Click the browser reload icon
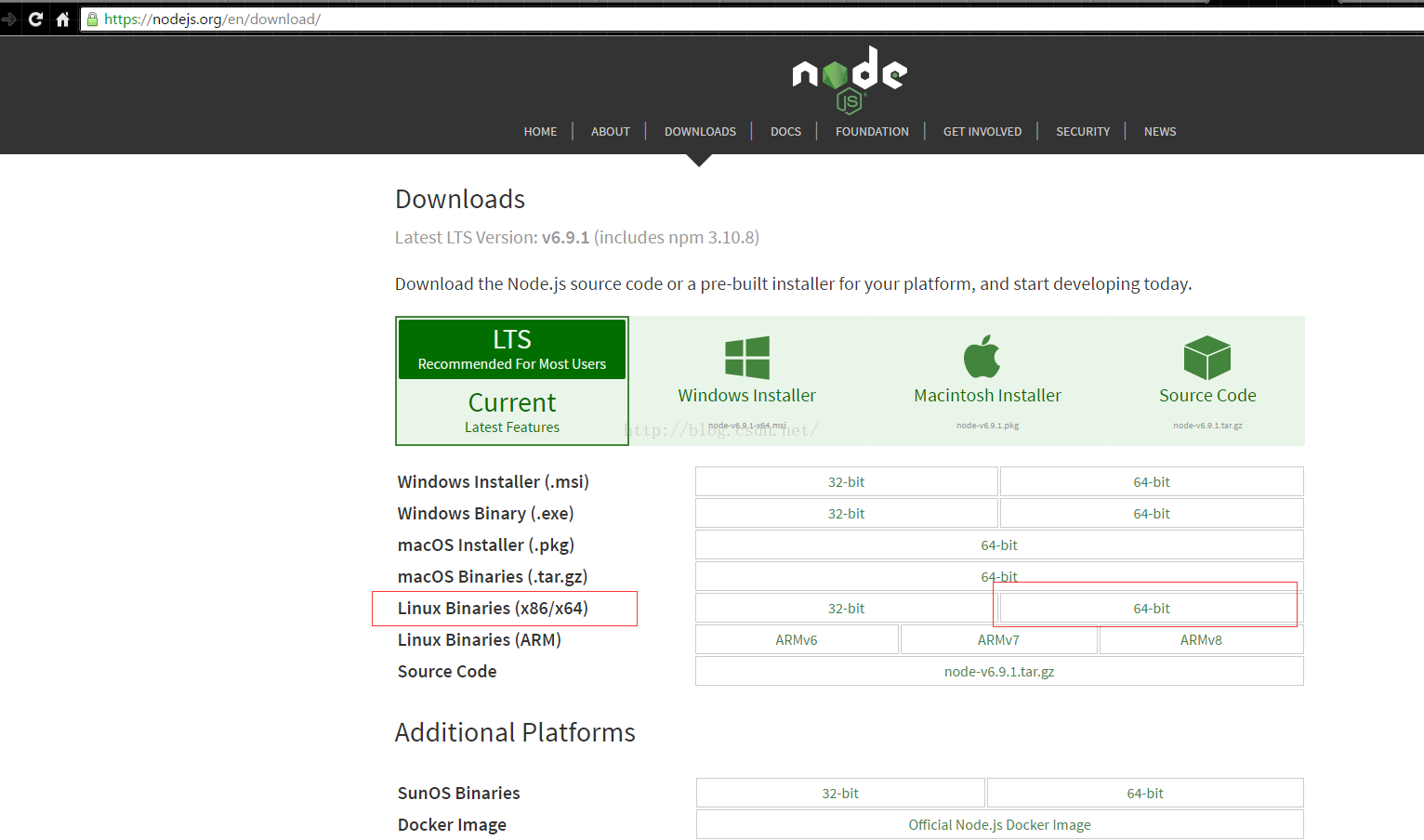Viewport: 1424px width, 840px height. pyautogui.click(x=35, y=19)
